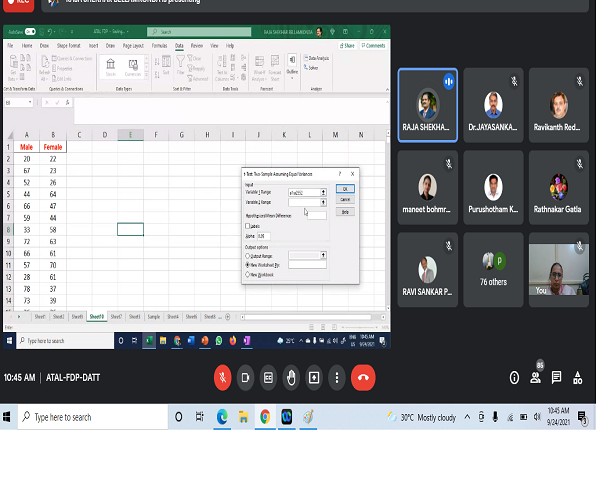Open File Explorer from the taskbar
Screen dimensions: 600x500
243,417
